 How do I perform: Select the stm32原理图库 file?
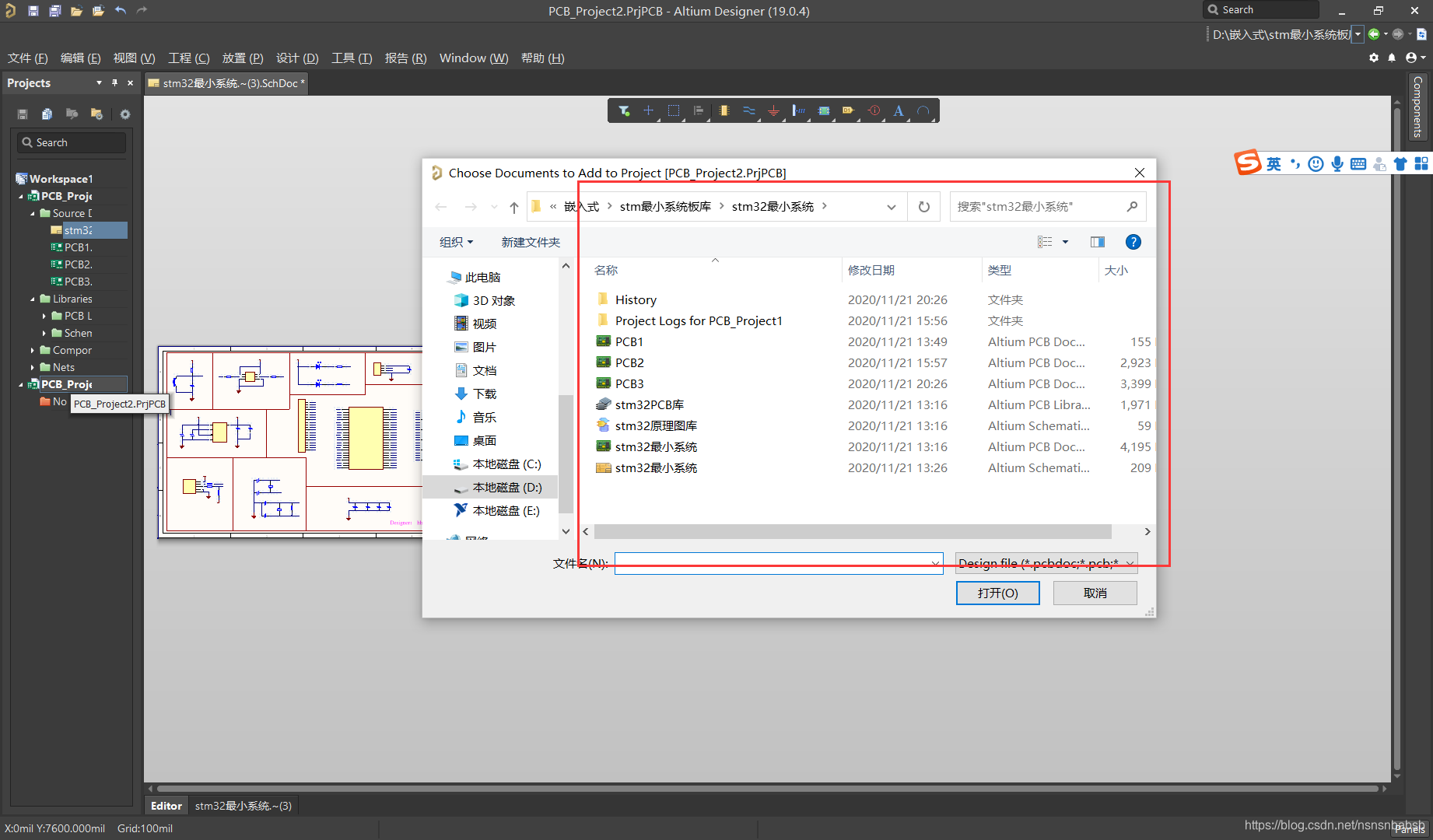(x=656, y=425)
